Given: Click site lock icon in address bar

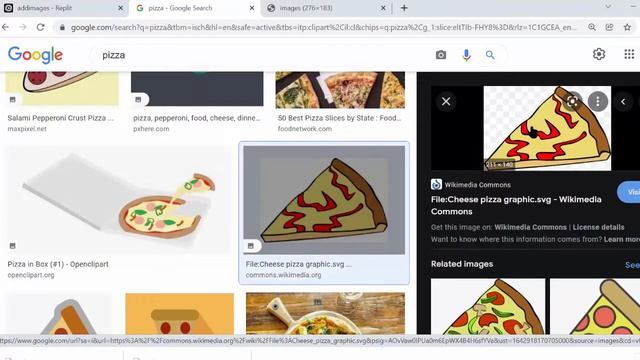Looking at the screenshot, I should click(x=62, y=27).
